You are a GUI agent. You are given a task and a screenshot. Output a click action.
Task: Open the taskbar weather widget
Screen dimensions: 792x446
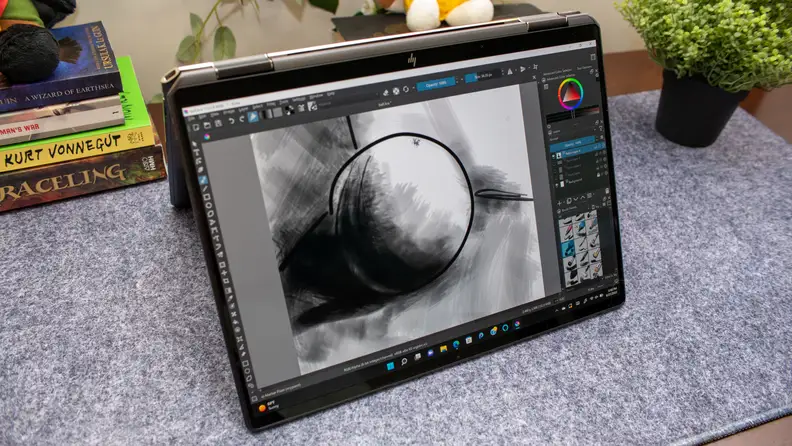pyautogui.click(x=268, y=404)
